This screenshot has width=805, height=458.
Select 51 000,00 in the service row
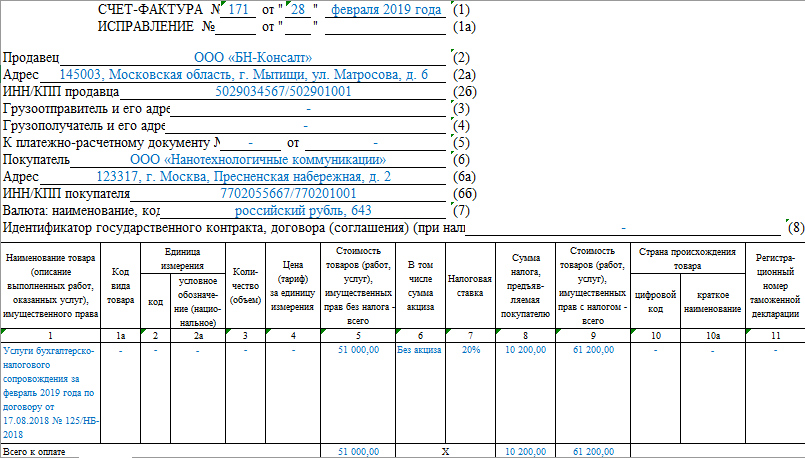pyautogui.click(x=358, y=351)
